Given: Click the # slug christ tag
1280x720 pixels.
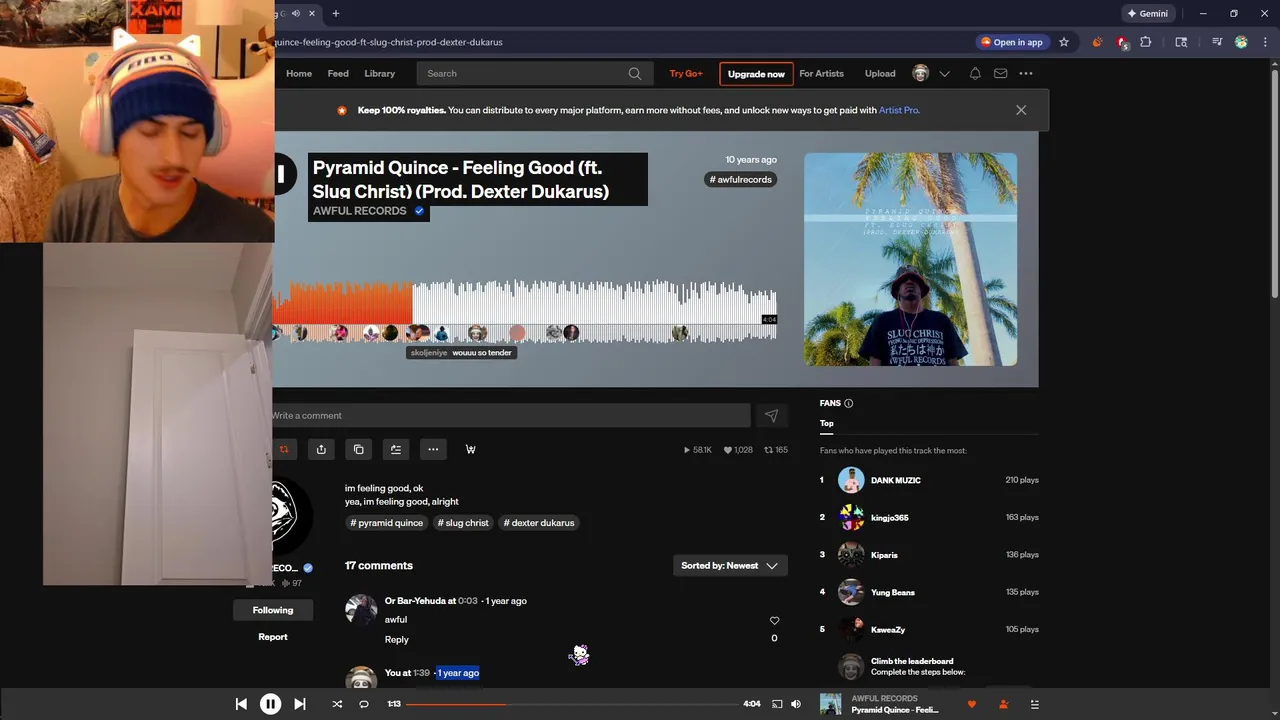Looking at the screenshot, I should coord(463,523).
